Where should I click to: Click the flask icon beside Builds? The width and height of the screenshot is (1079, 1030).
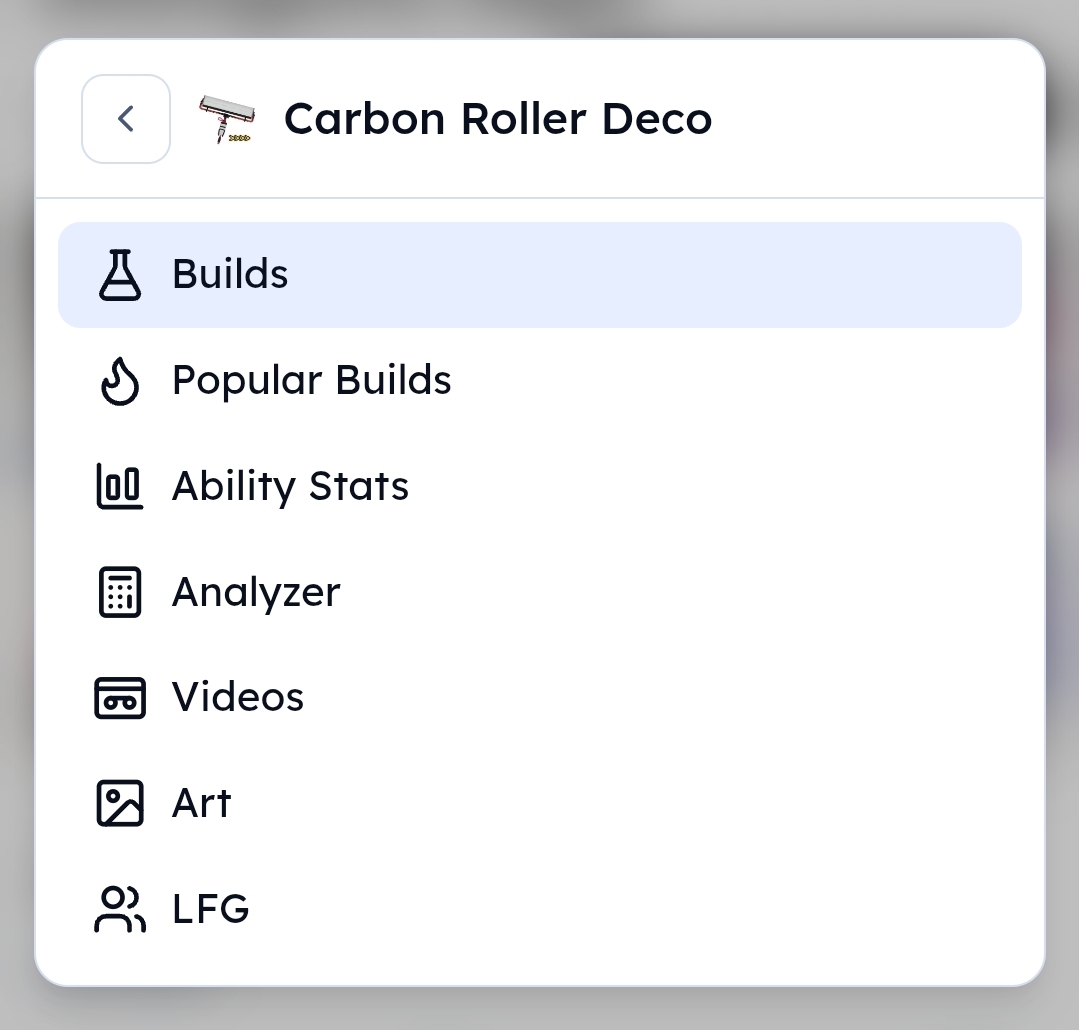click(x=120, y=275)
